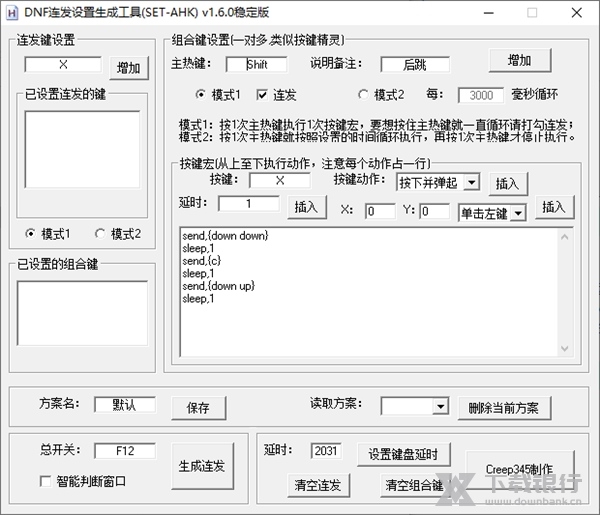
Task: Click the Creep345制作 button
Action: pyautogui.click(x=520, y=470)
